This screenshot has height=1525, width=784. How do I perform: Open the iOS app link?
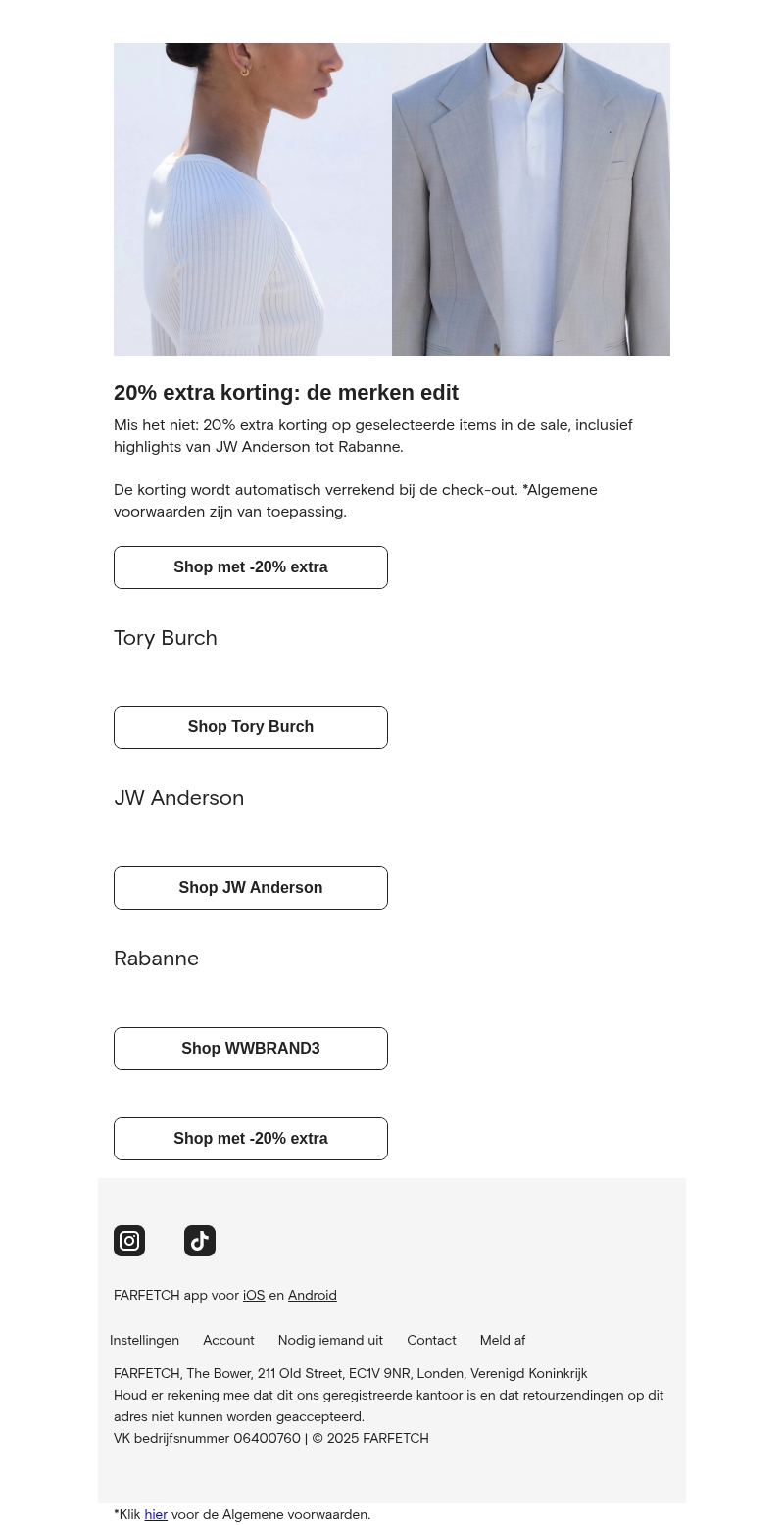click(254, 1296)
